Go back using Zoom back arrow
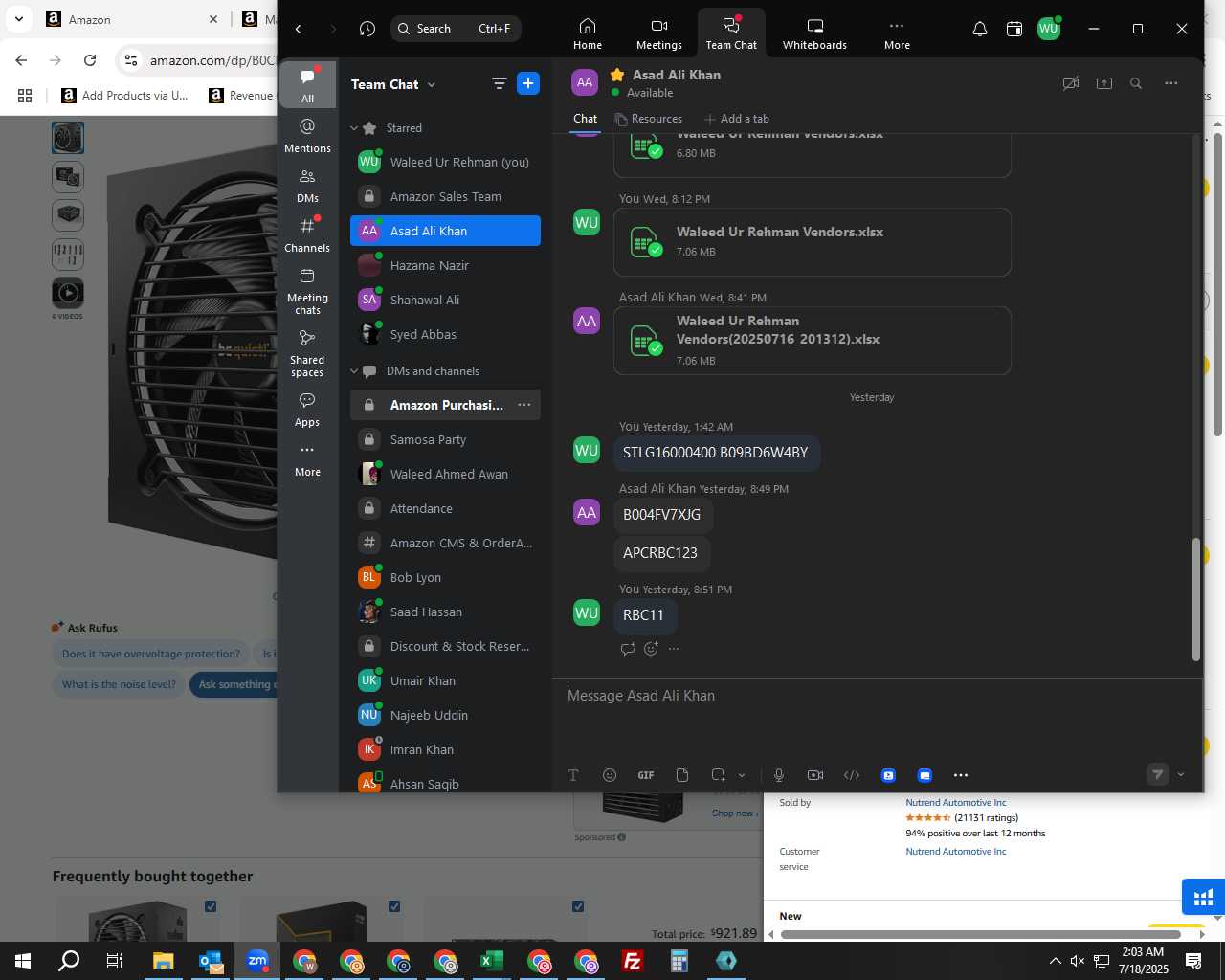This screenshot has height=980, width=1225. pyautogui.click(x=299, y=29)
